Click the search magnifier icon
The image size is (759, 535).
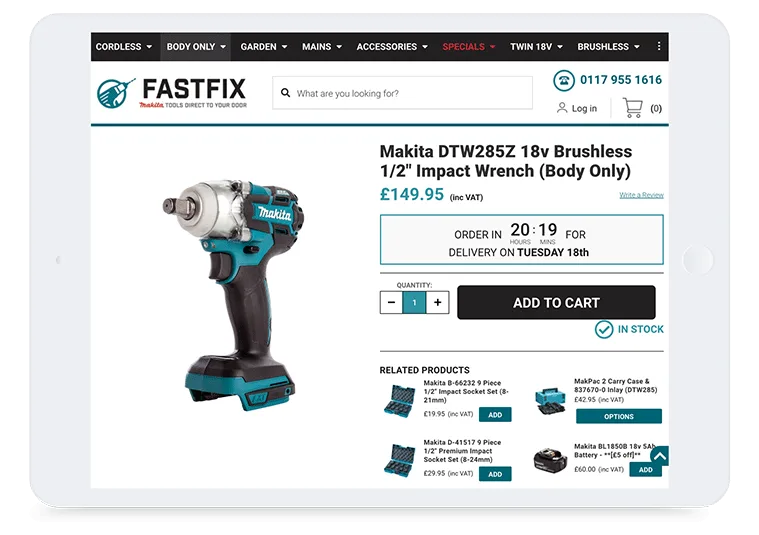coord(286,93)
